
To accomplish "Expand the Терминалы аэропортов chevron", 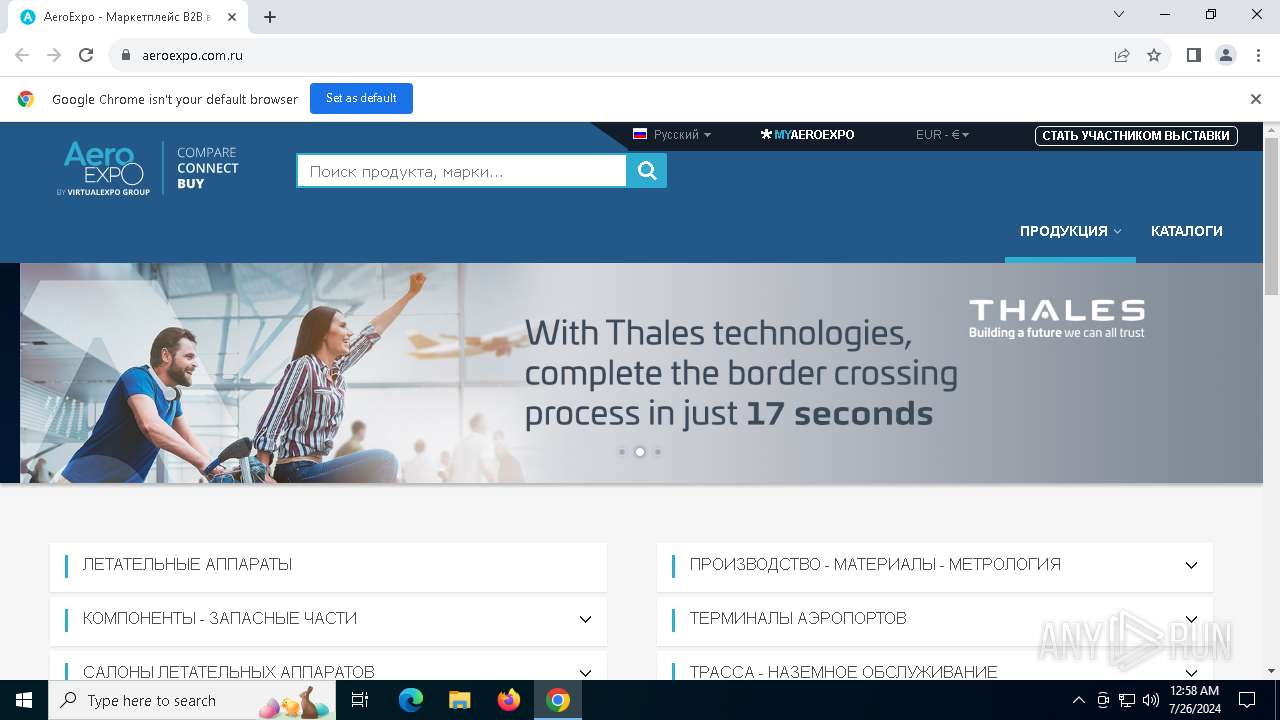I will 1191,619.
